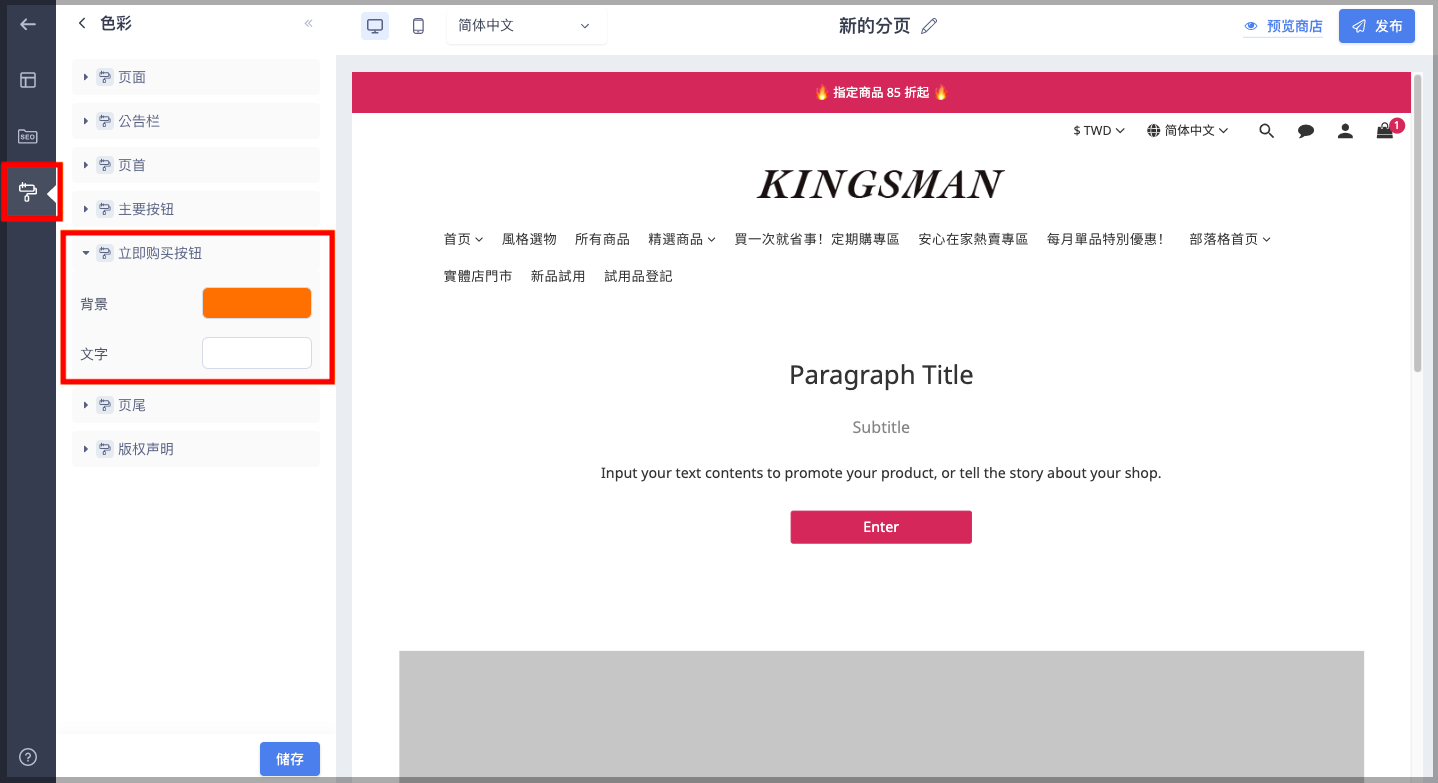Go back from 色彩 panel chevron

(x=82, y=23)
